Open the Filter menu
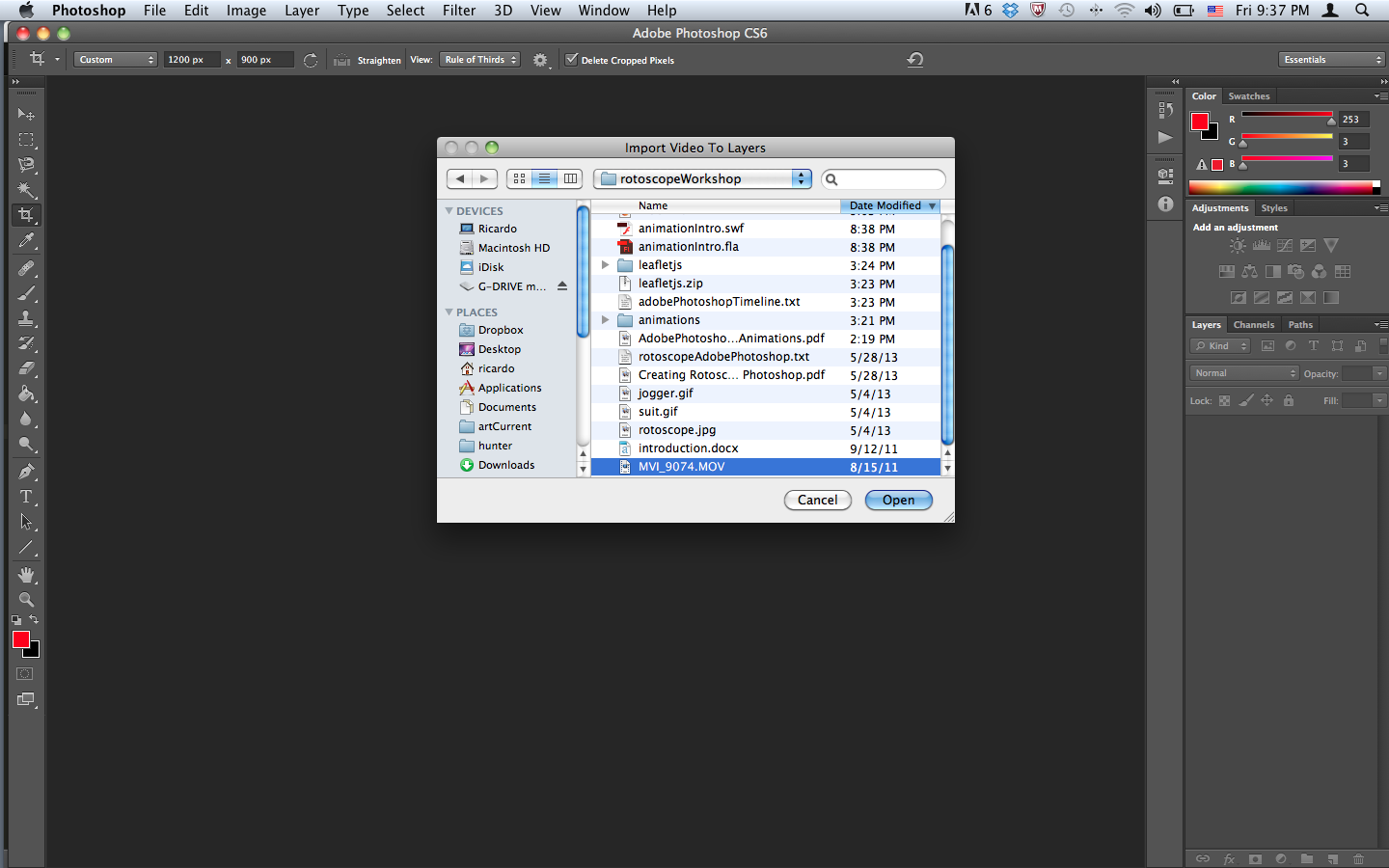Image resolution: width=1389 pixels, height=868 pixels. pos(458,11)
